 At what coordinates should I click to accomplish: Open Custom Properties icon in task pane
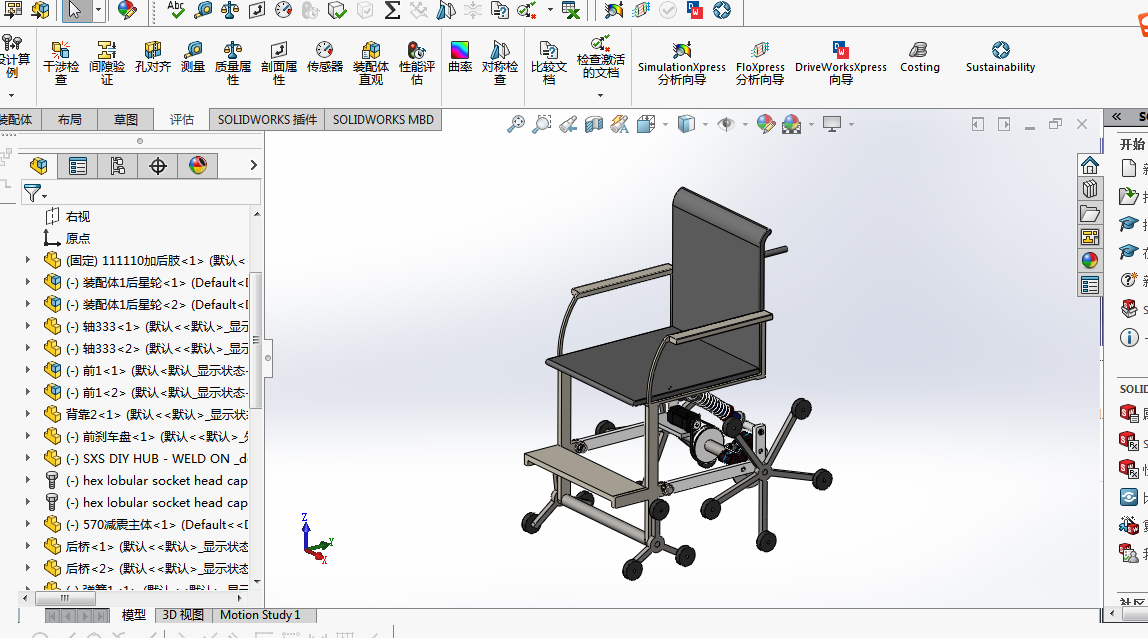click(x=1089, y=285)
